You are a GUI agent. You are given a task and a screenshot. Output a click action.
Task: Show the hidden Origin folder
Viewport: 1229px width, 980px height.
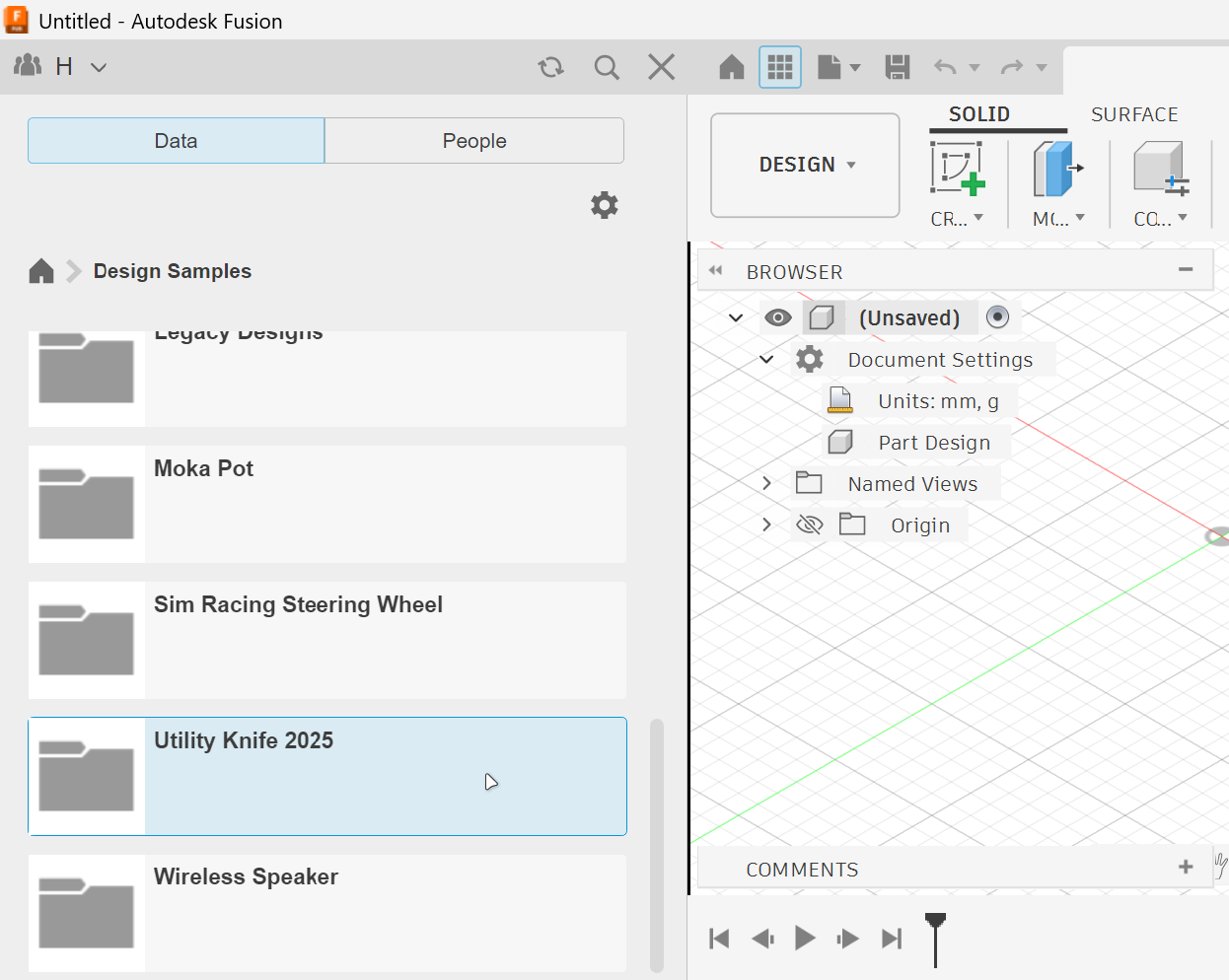(x=810, y=525)
